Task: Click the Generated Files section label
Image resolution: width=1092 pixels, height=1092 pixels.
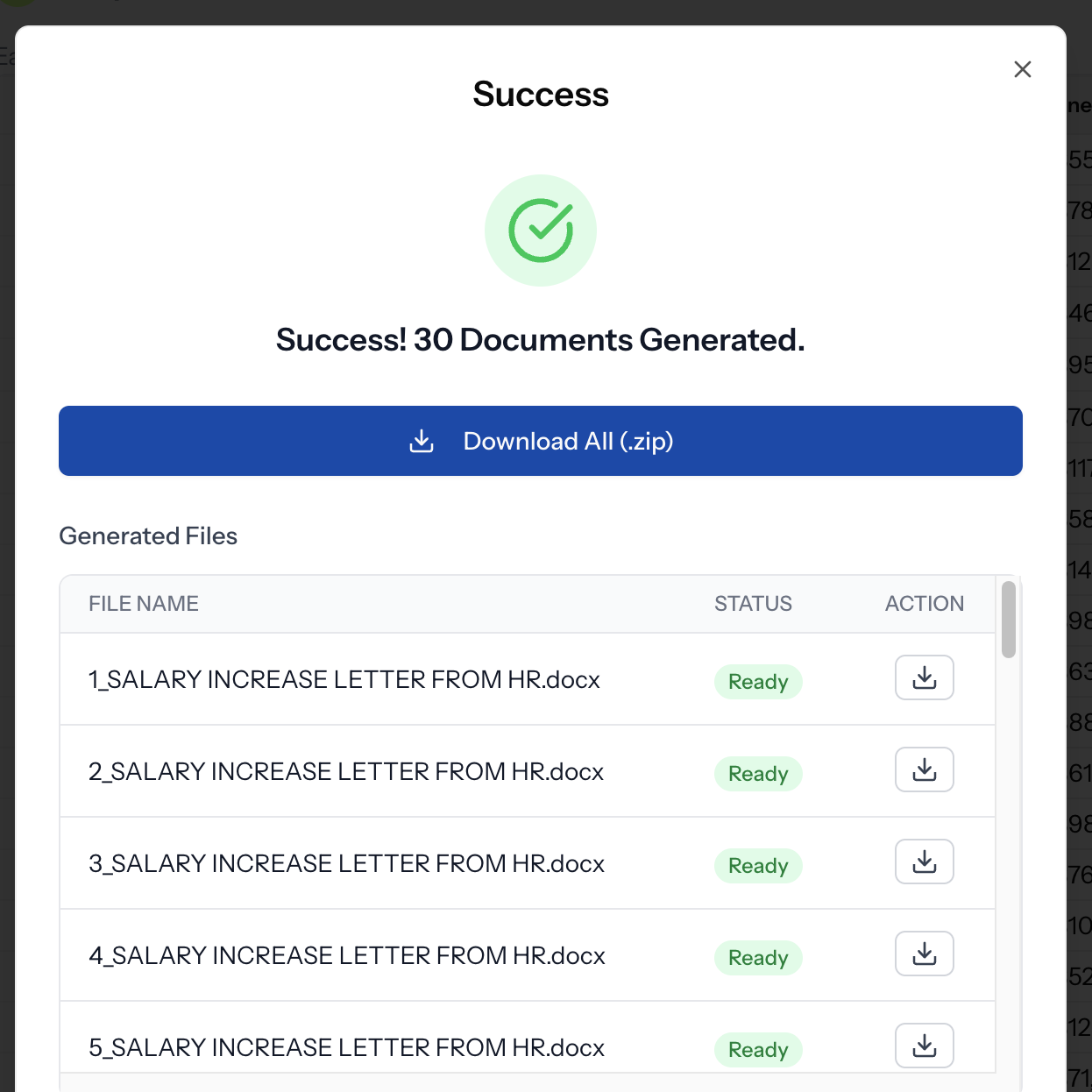Action: click(x=148, y=536)
